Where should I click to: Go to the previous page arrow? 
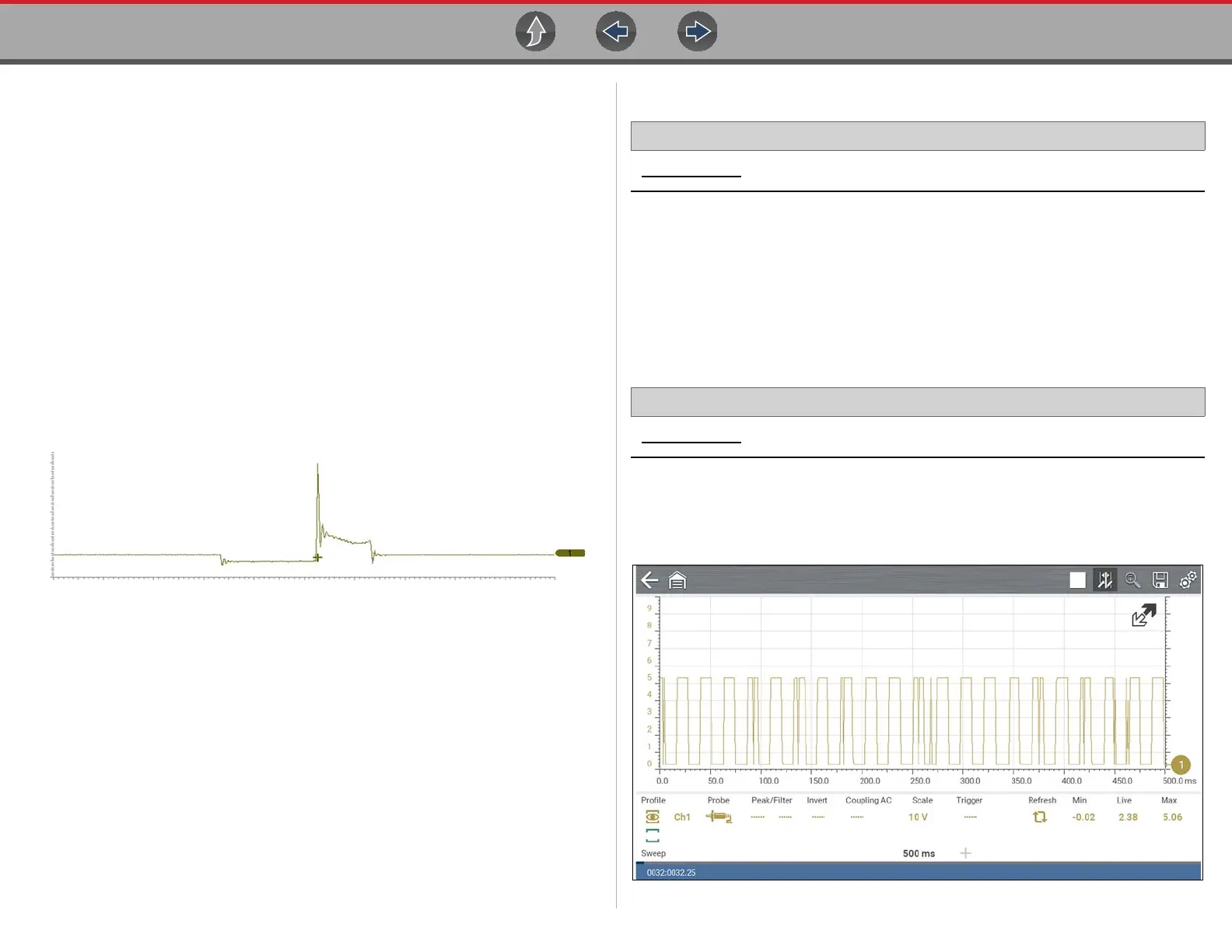tap(616, 32)
